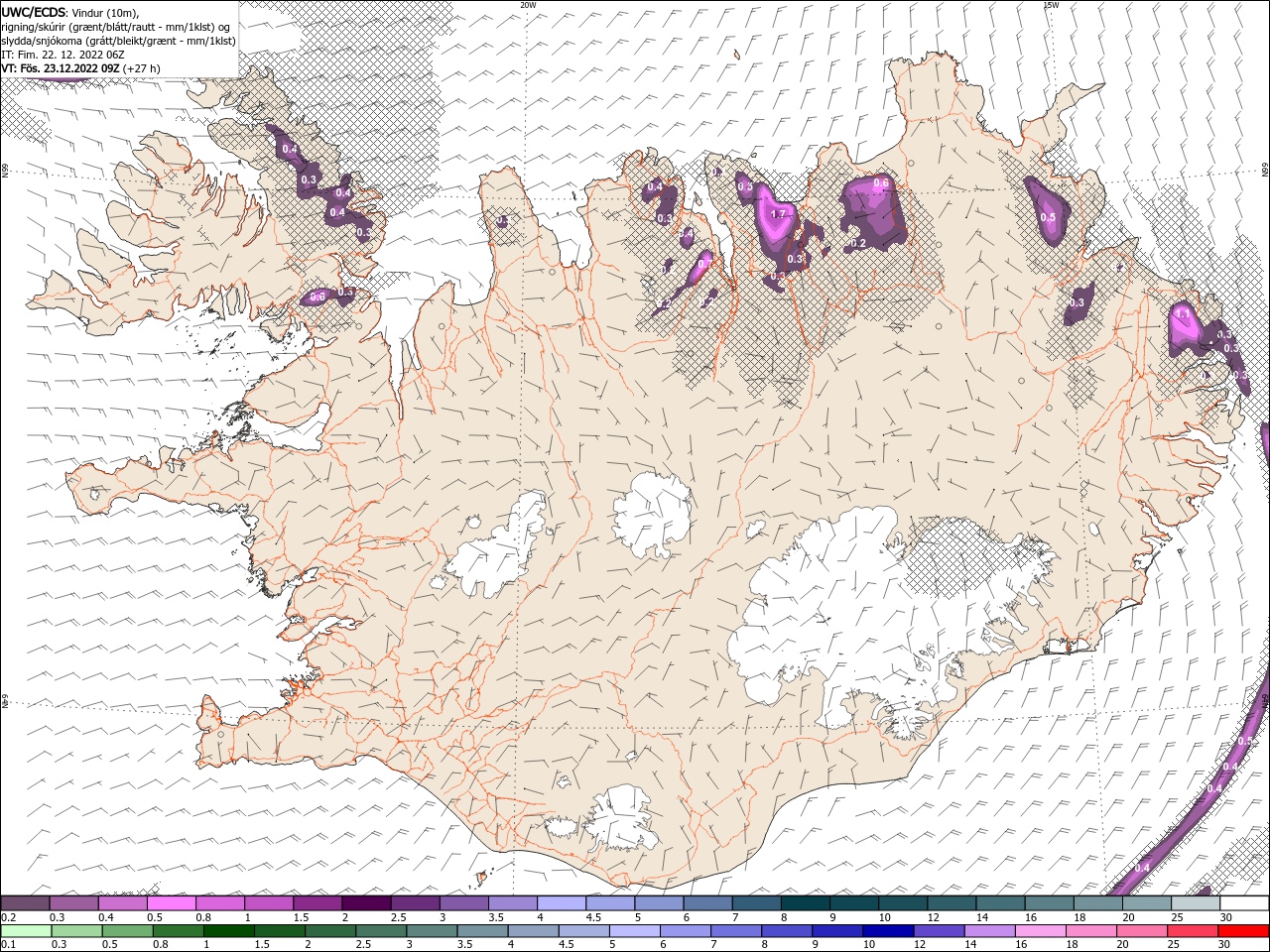Image resolution: width=1270 pixels, height=952 pixels.
Task: Click the 0.6 snowfall value on the map
Action: point(880,183)
